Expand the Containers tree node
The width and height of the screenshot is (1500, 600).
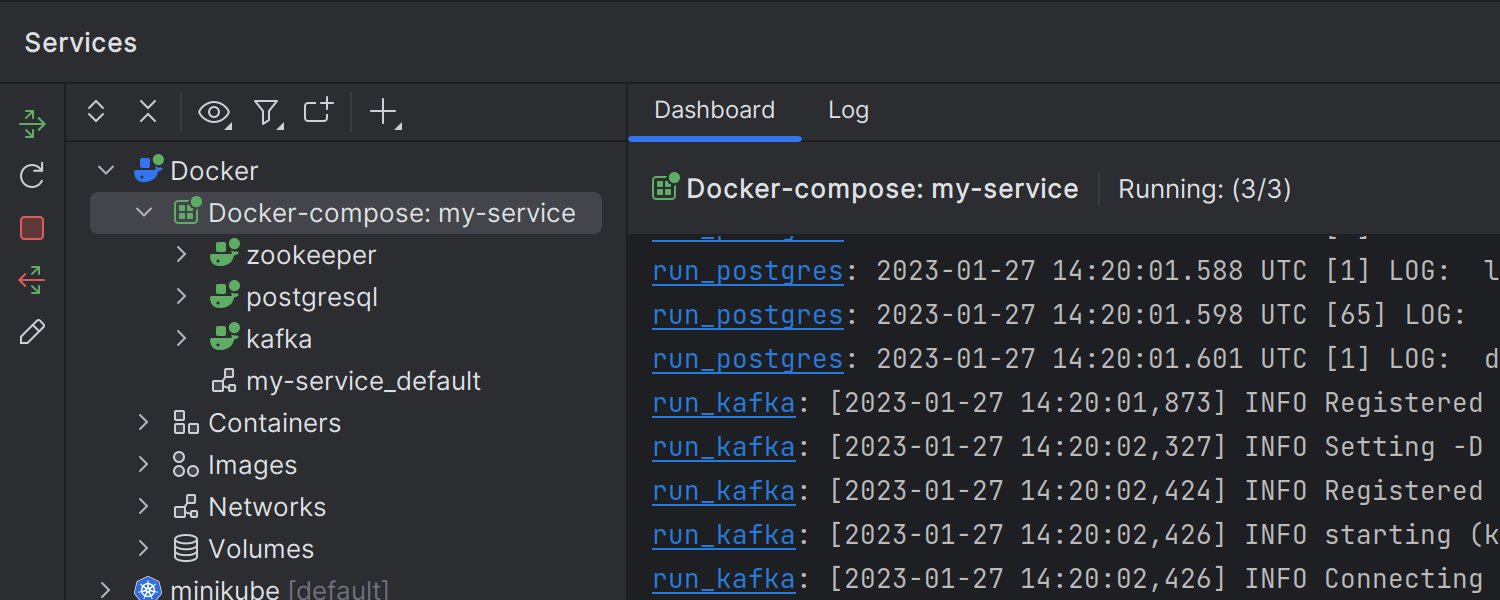tap(143, 422)
